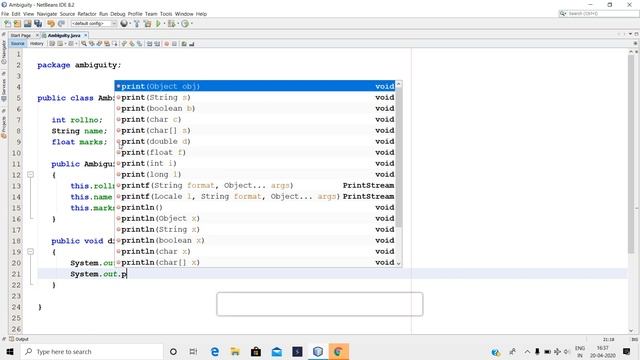Open the File menu
This screenshot has height=360, width=640.
5,14
